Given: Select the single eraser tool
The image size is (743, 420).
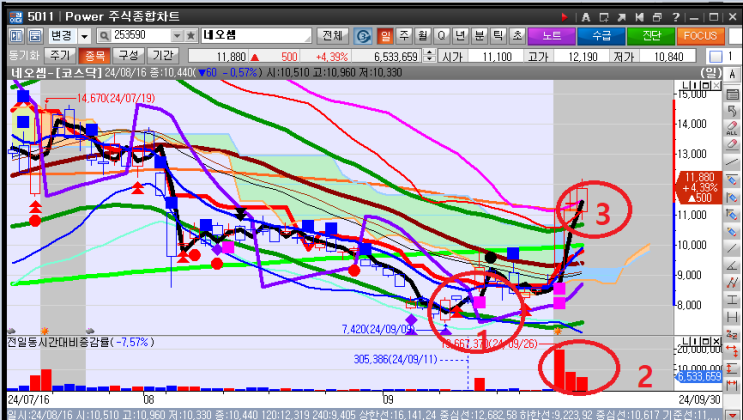Looking at the screenshot, I should coord(732,145).
